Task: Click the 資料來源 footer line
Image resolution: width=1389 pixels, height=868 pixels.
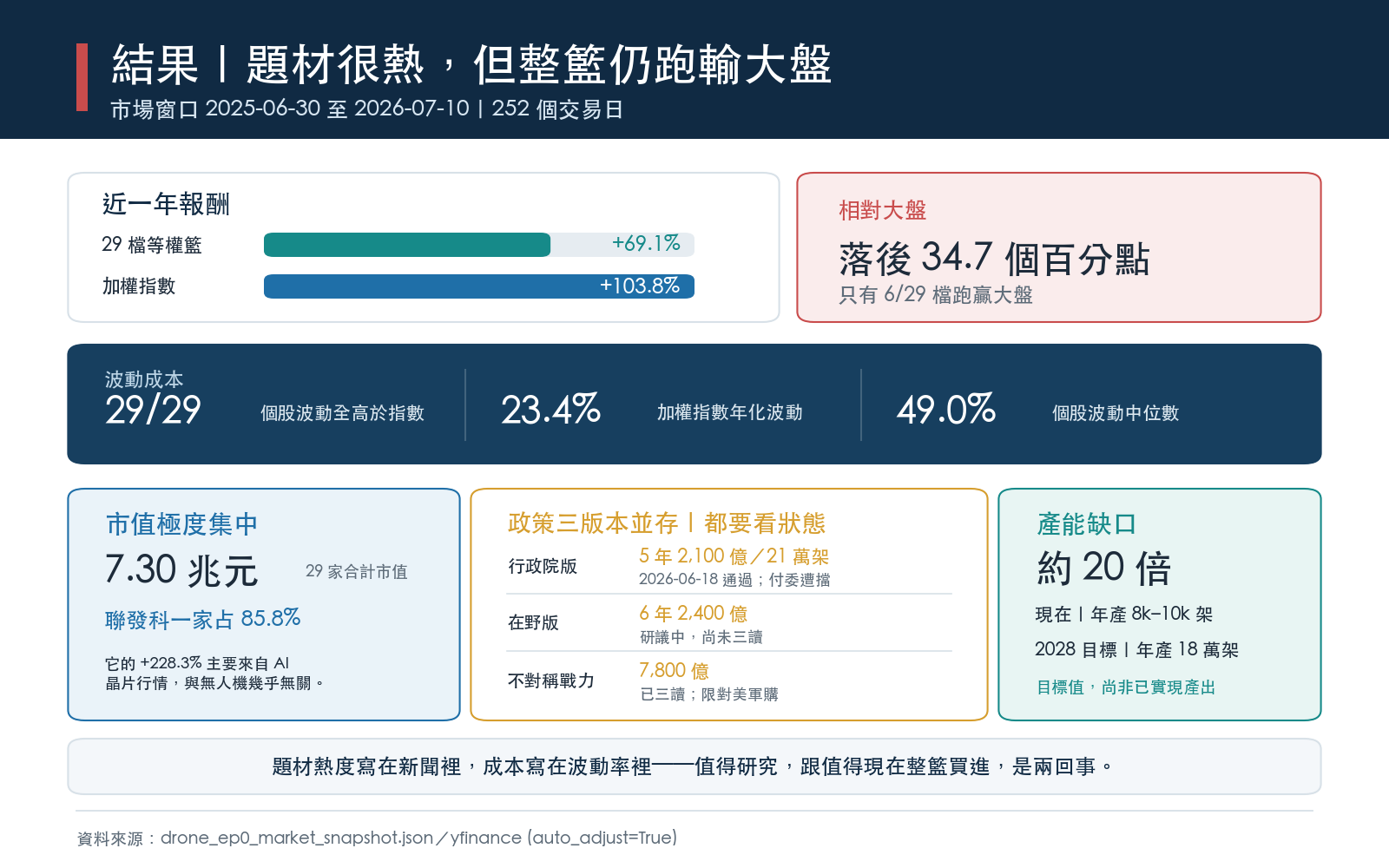Action: pyautogui.click(x=377, y=838)
